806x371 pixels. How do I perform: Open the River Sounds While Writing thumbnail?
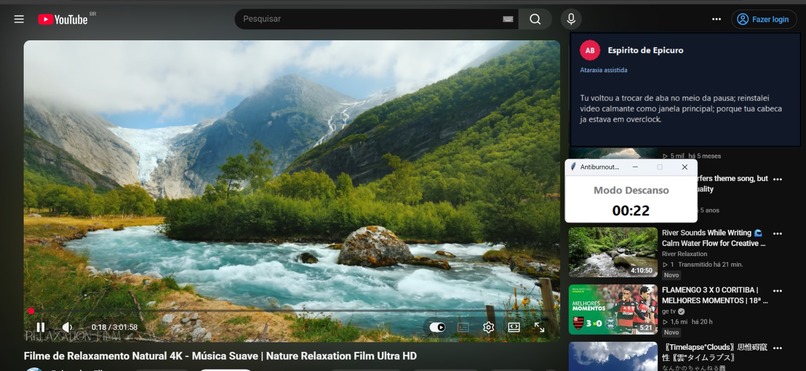(x=613, y=252)
